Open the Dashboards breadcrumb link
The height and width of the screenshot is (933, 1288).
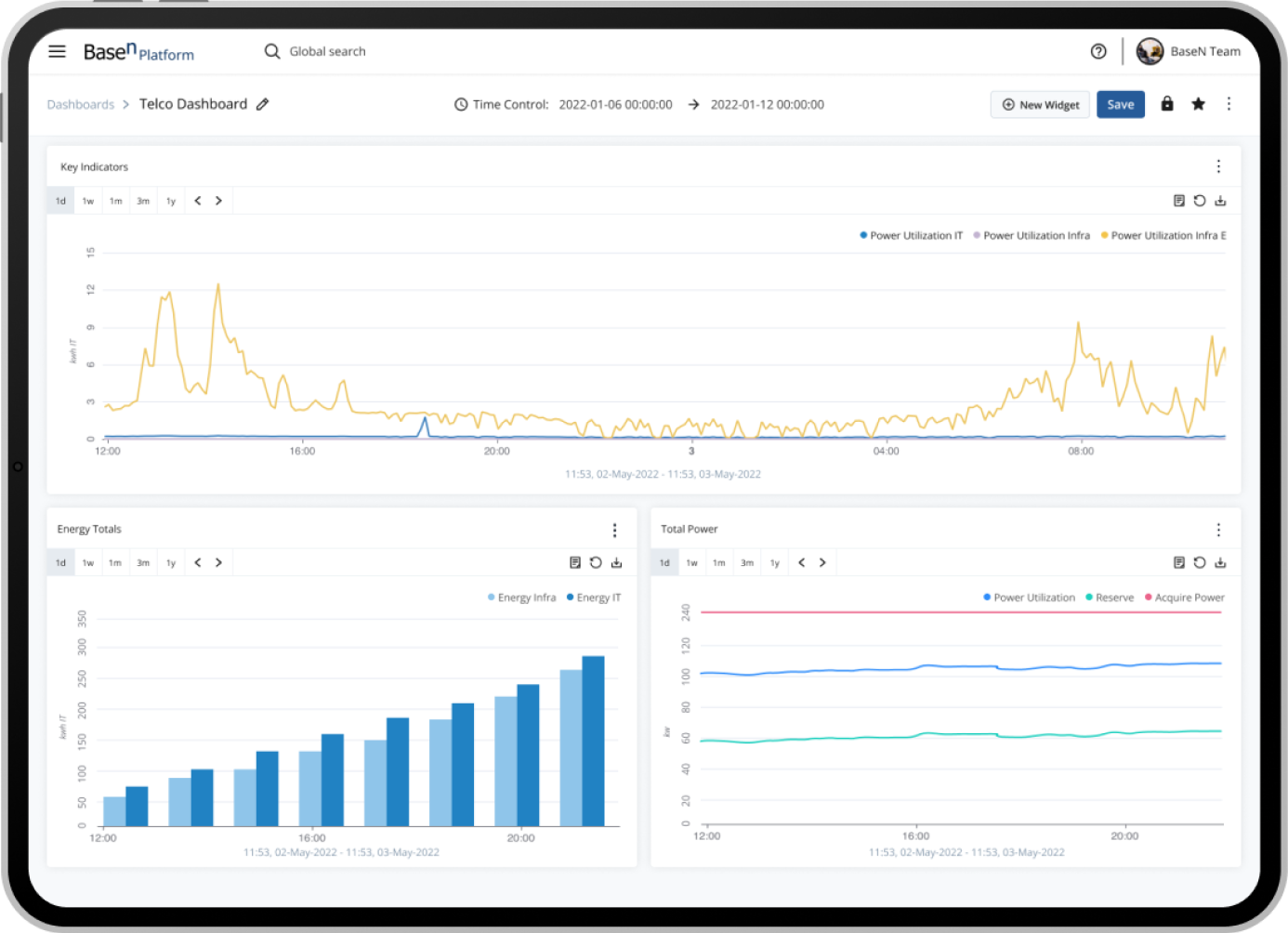click(81, 104)
